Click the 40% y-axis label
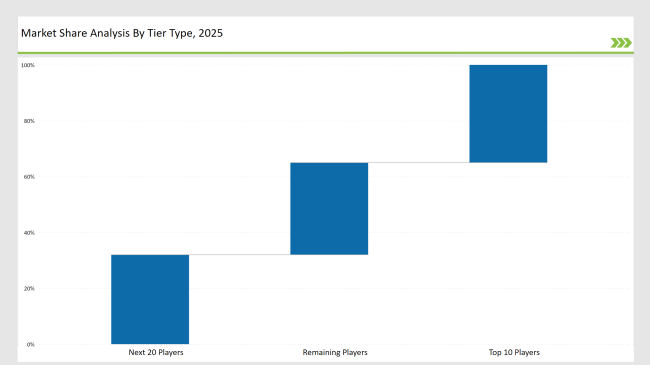 tap(29, 233)
